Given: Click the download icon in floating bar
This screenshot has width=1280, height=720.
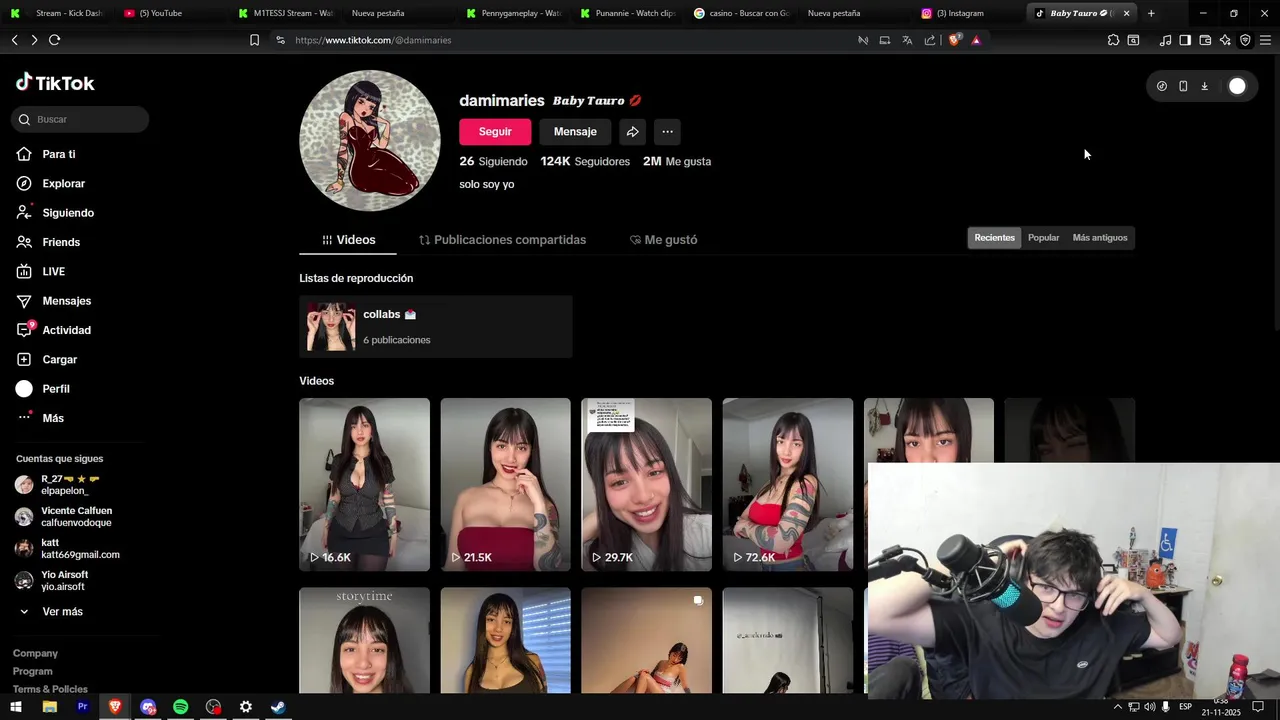Looking at the screenshot, I should click(x=1204, y=86).
